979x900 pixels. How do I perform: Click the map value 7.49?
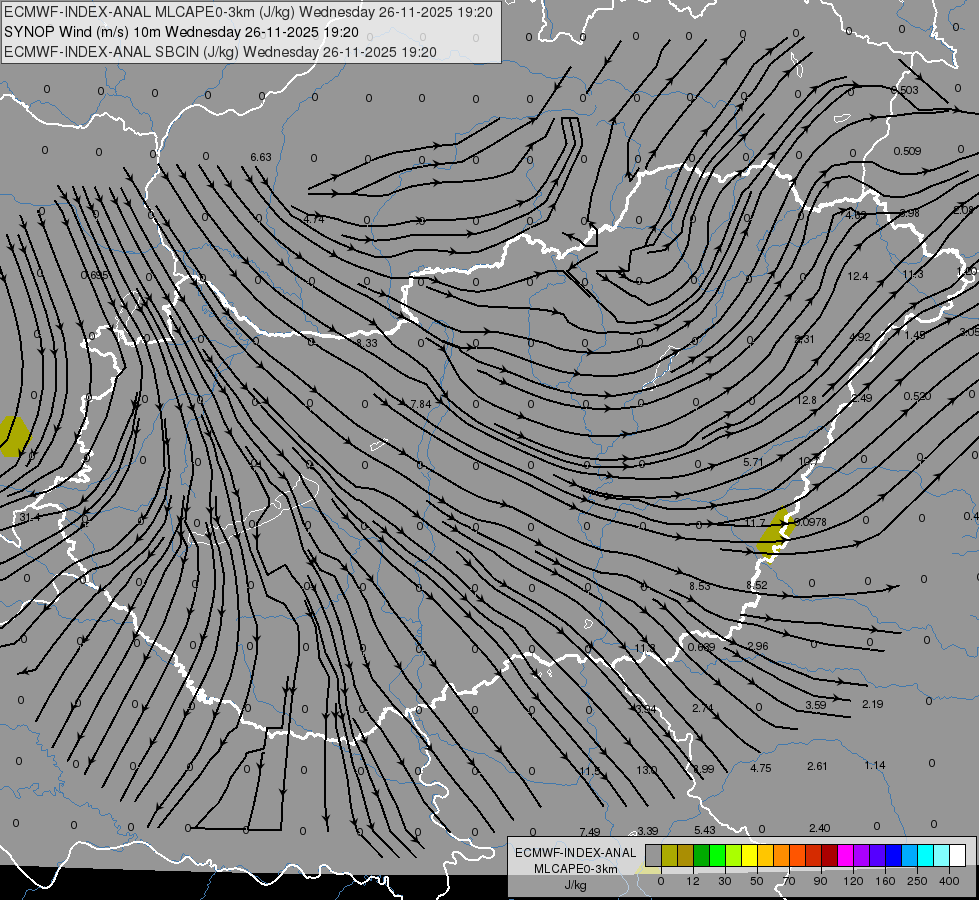coord(589,831)
